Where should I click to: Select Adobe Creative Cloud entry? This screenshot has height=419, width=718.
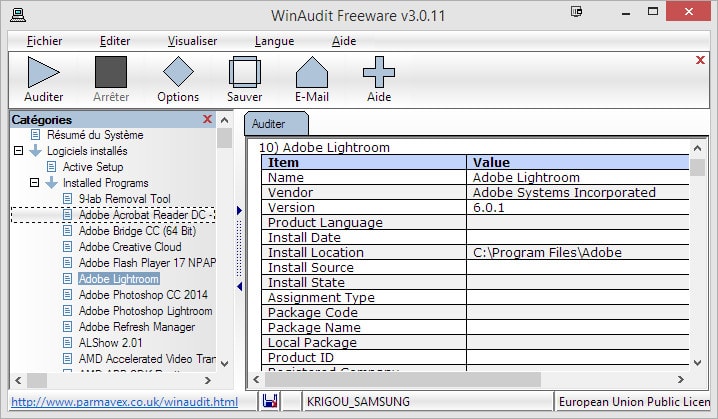130,247
